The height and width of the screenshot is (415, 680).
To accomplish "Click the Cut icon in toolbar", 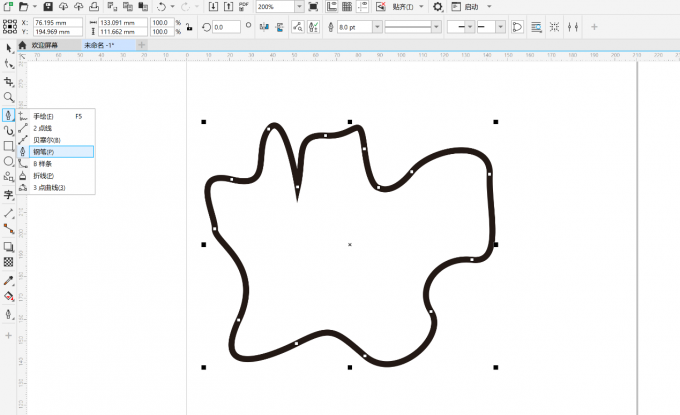I will 112,7.
